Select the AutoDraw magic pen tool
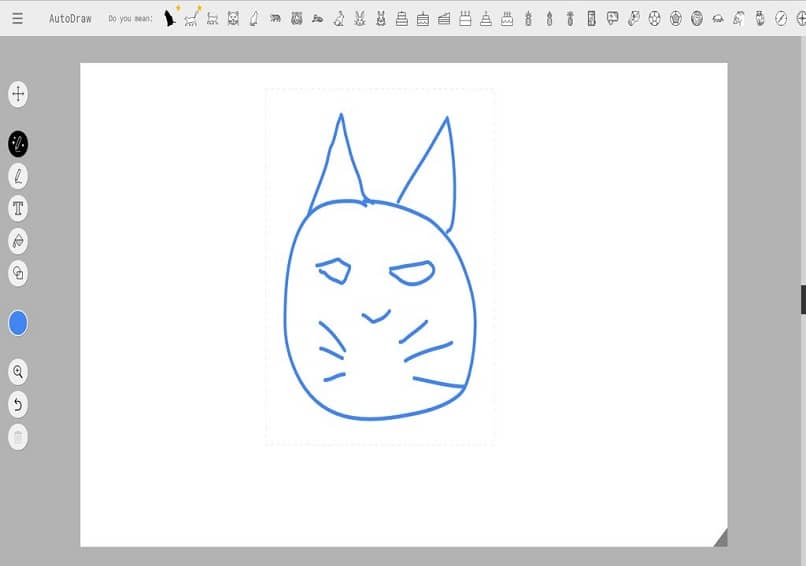 pyautogui.click(x=18, y=144)
